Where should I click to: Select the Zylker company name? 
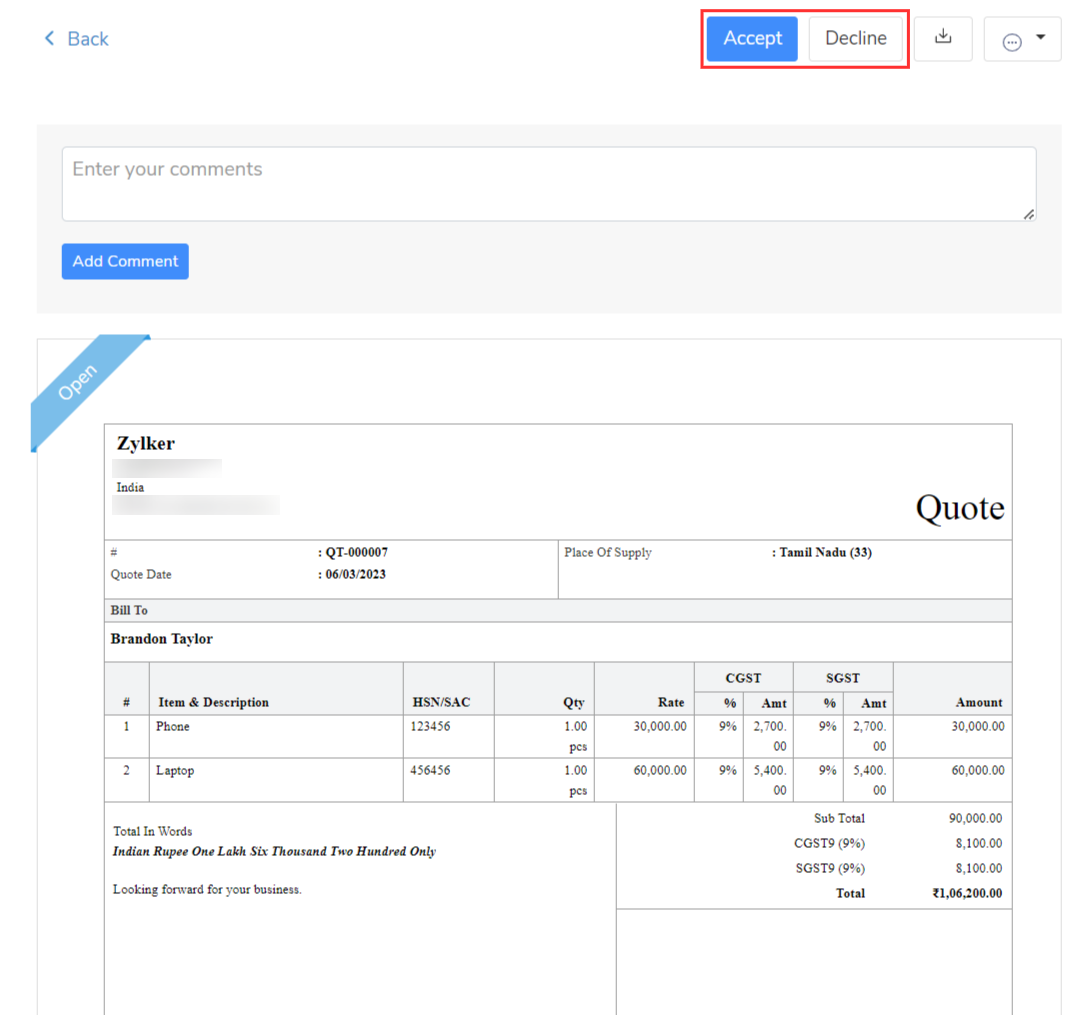(x=146, y=444)
